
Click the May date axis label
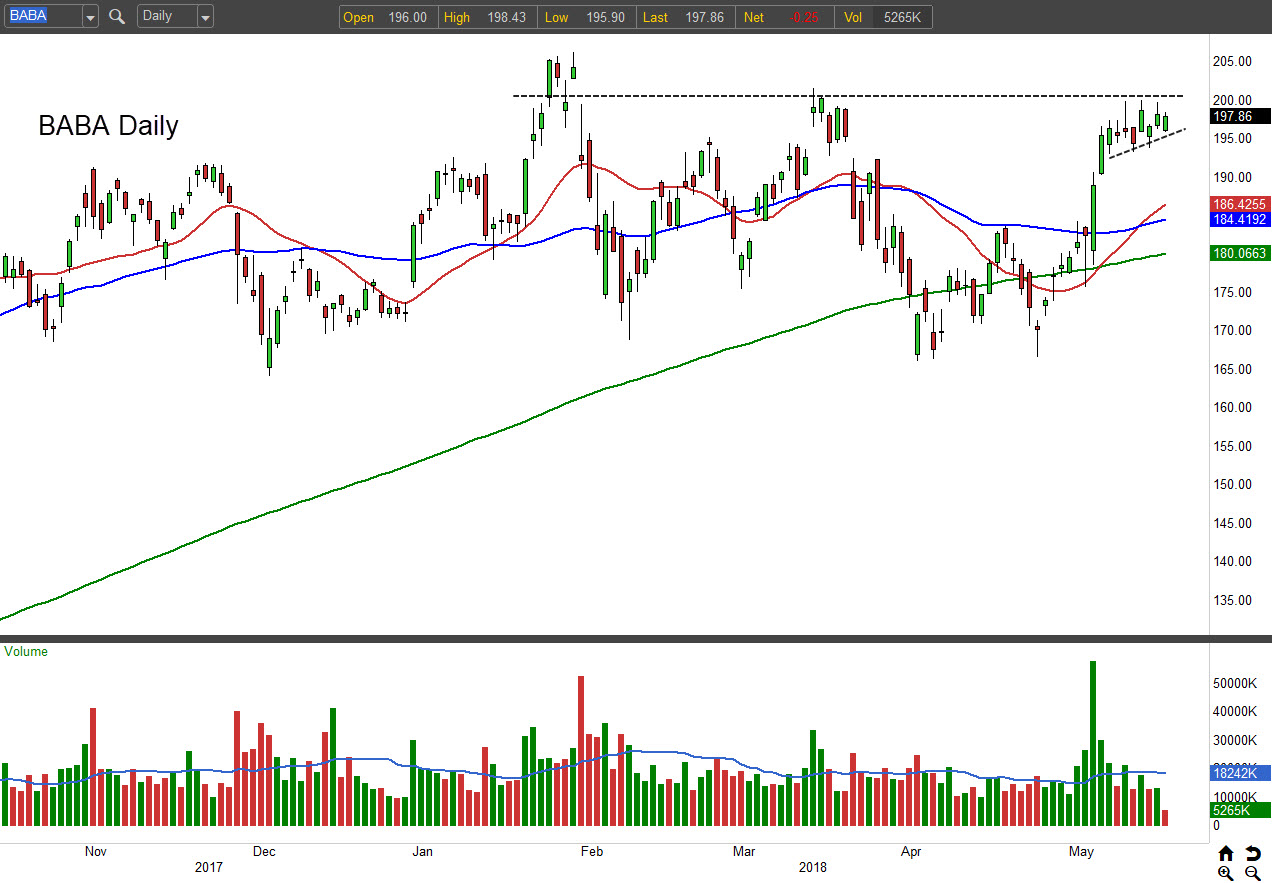point(1081,852)
